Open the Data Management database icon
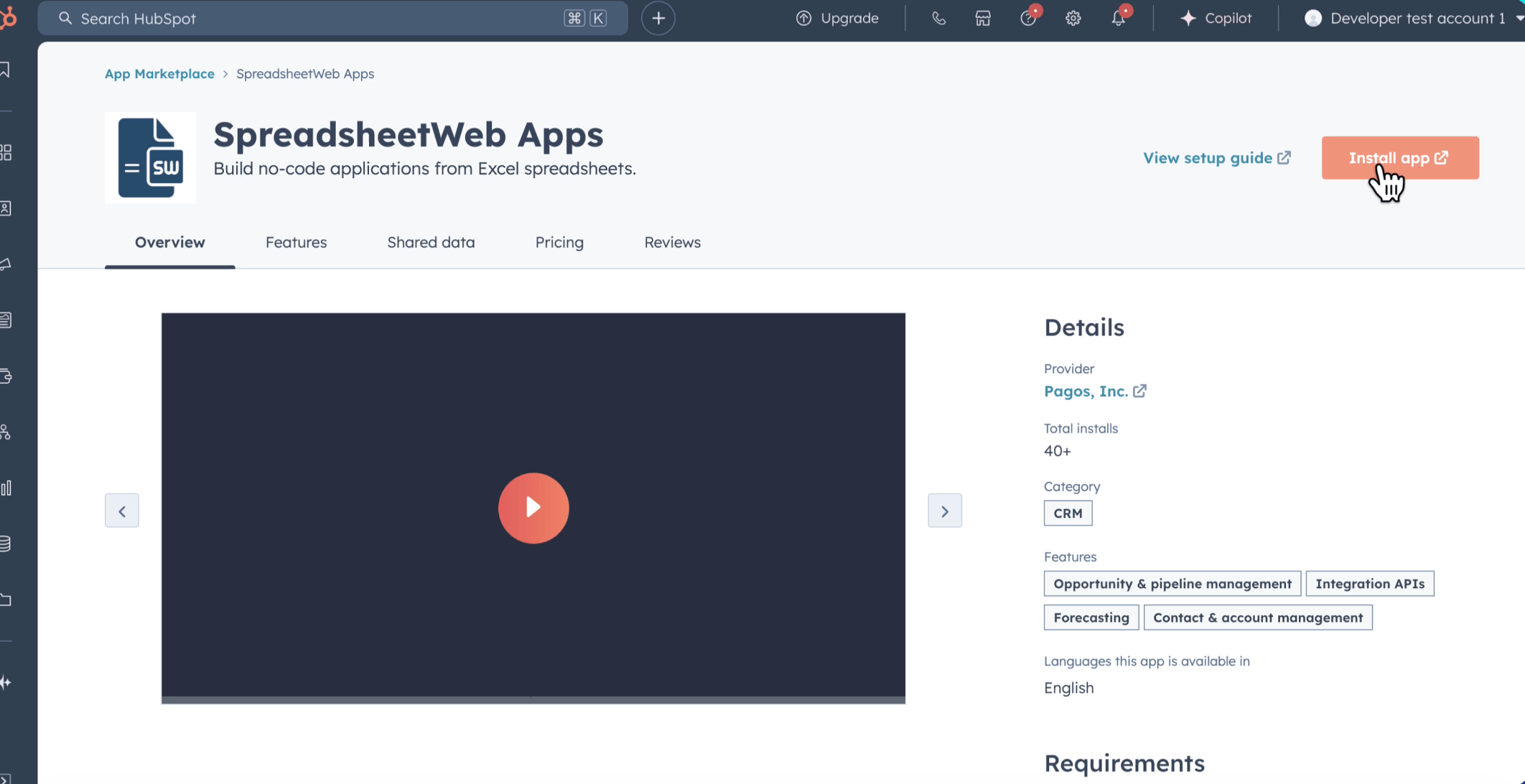Image resolution: width=1525 pixels, height=784 pixels. tap(6, 543)
